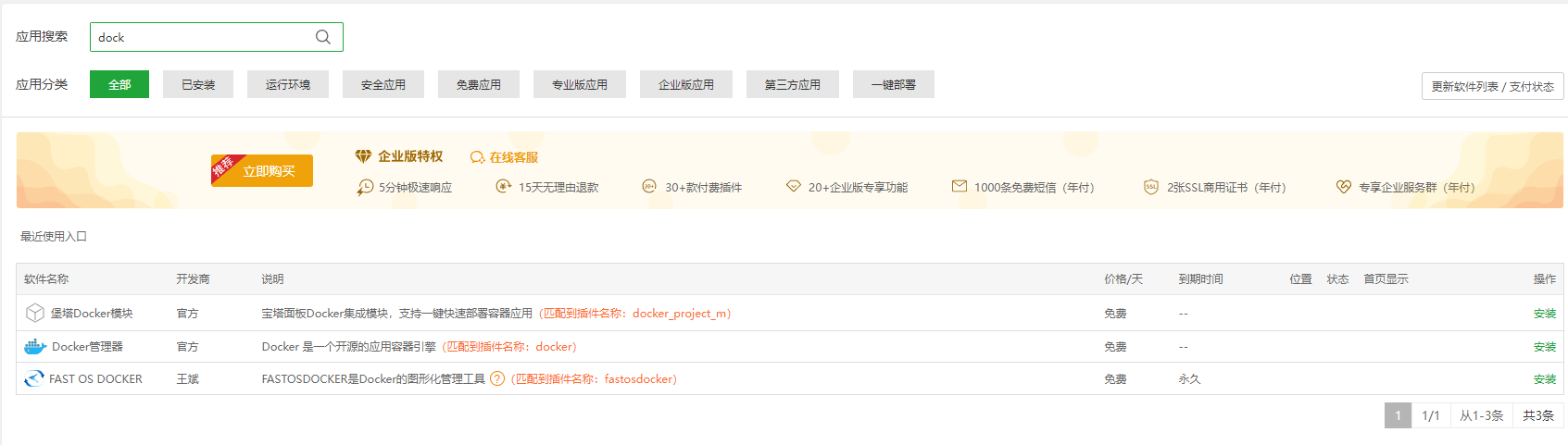Show the 免费应用 category
The height and width of the screenshot is (445, 1568).
click(x=479, y=84)
